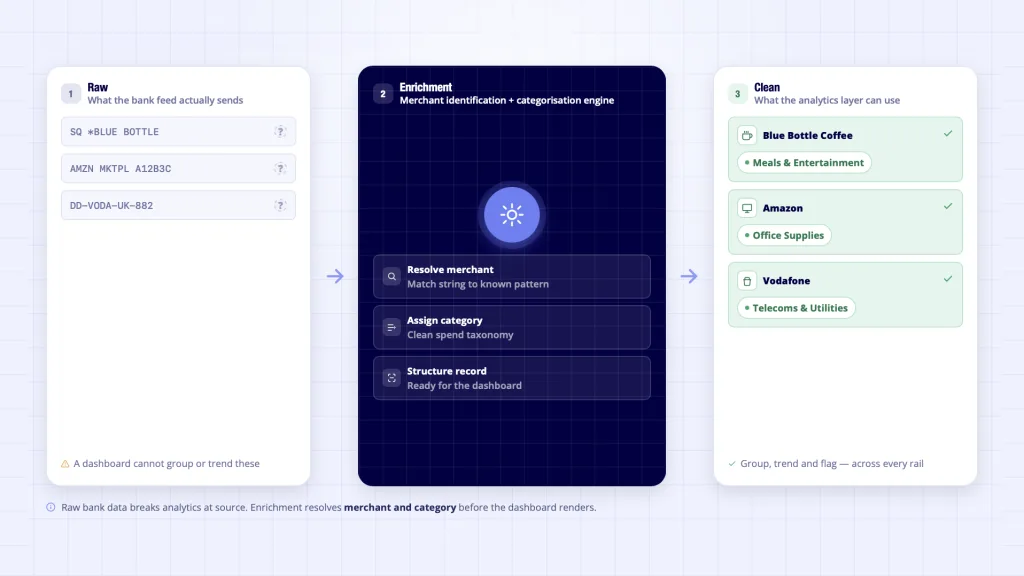Click 'Group, trend and flag — across every rail'
The image size is (1024, 576).
click(x=832, y=464)
